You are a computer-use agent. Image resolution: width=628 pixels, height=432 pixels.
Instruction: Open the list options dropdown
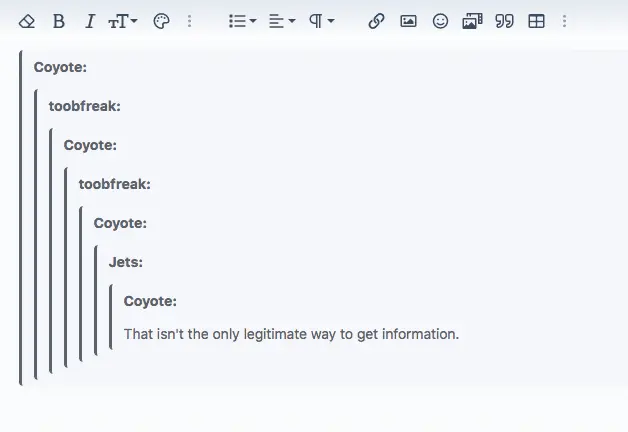point(243,21)
